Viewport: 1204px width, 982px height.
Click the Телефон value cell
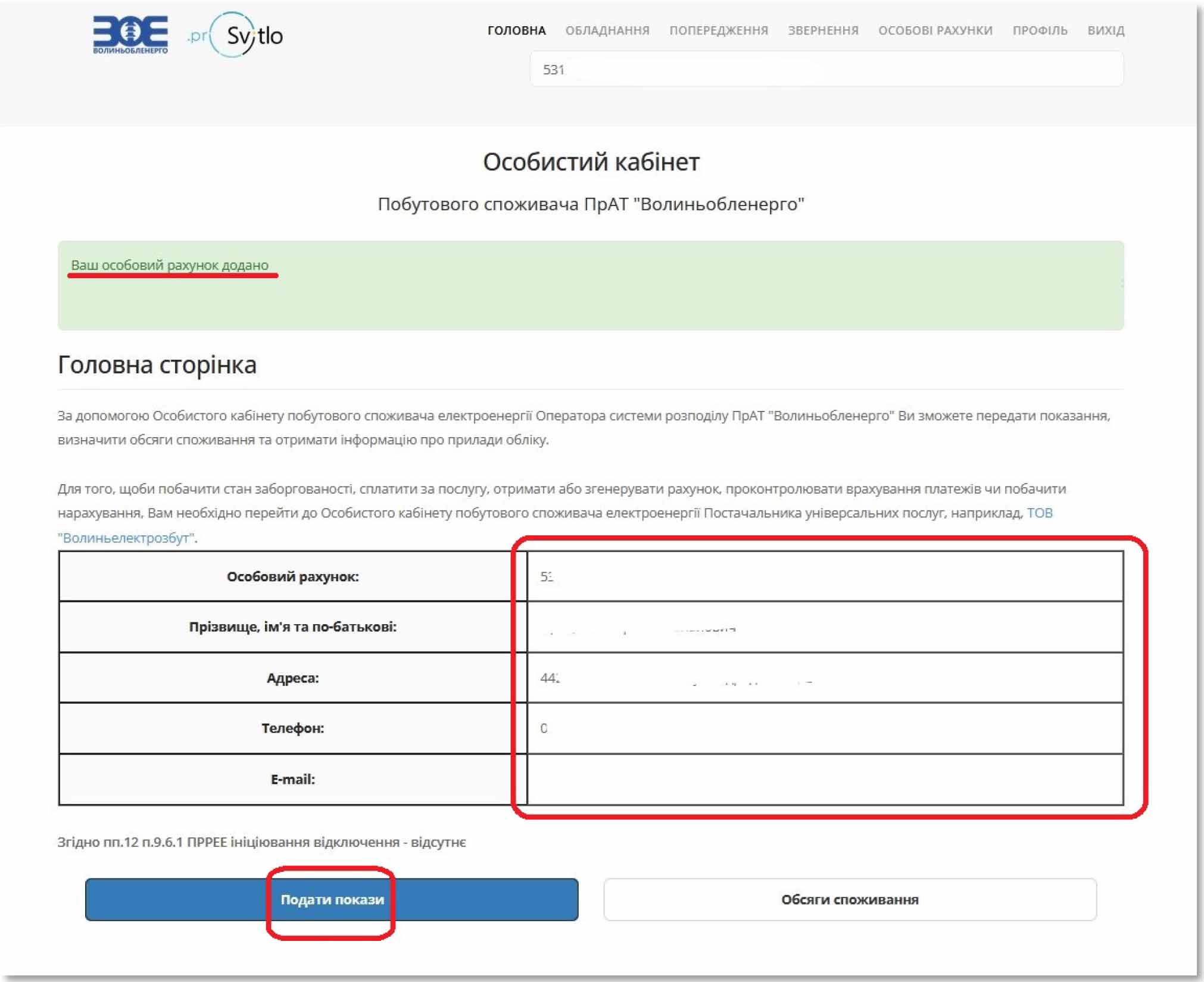point(825,728)
